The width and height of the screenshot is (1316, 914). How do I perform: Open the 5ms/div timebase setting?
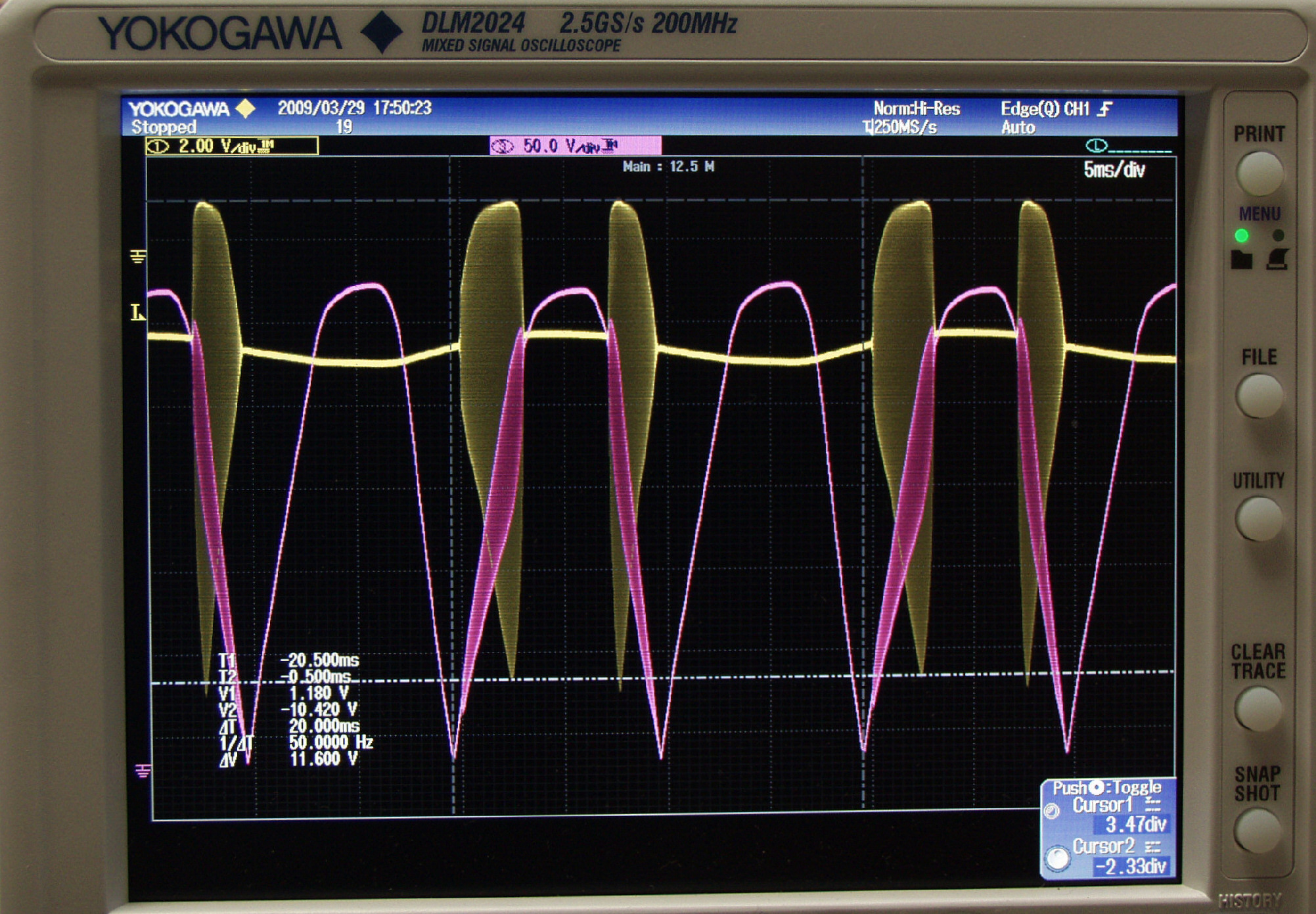(1114, 170)
